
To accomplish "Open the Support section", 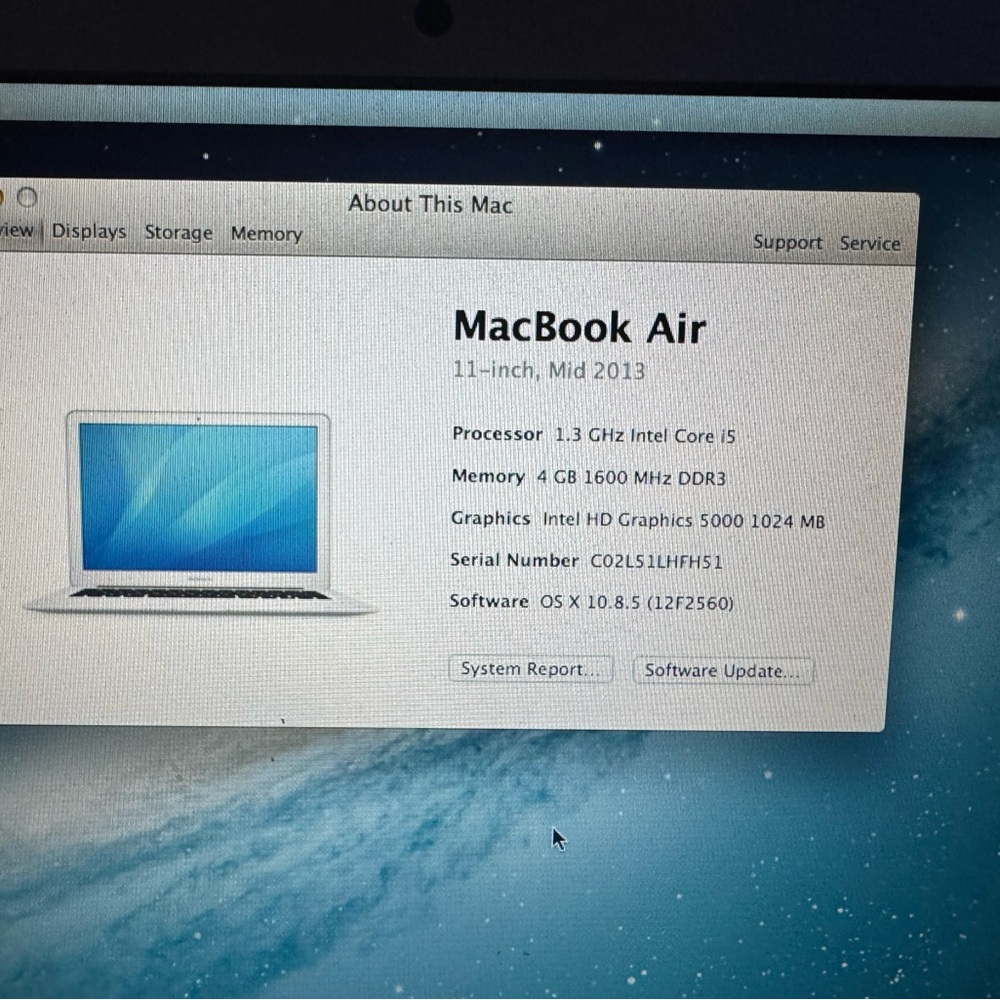I will (788, 242).
